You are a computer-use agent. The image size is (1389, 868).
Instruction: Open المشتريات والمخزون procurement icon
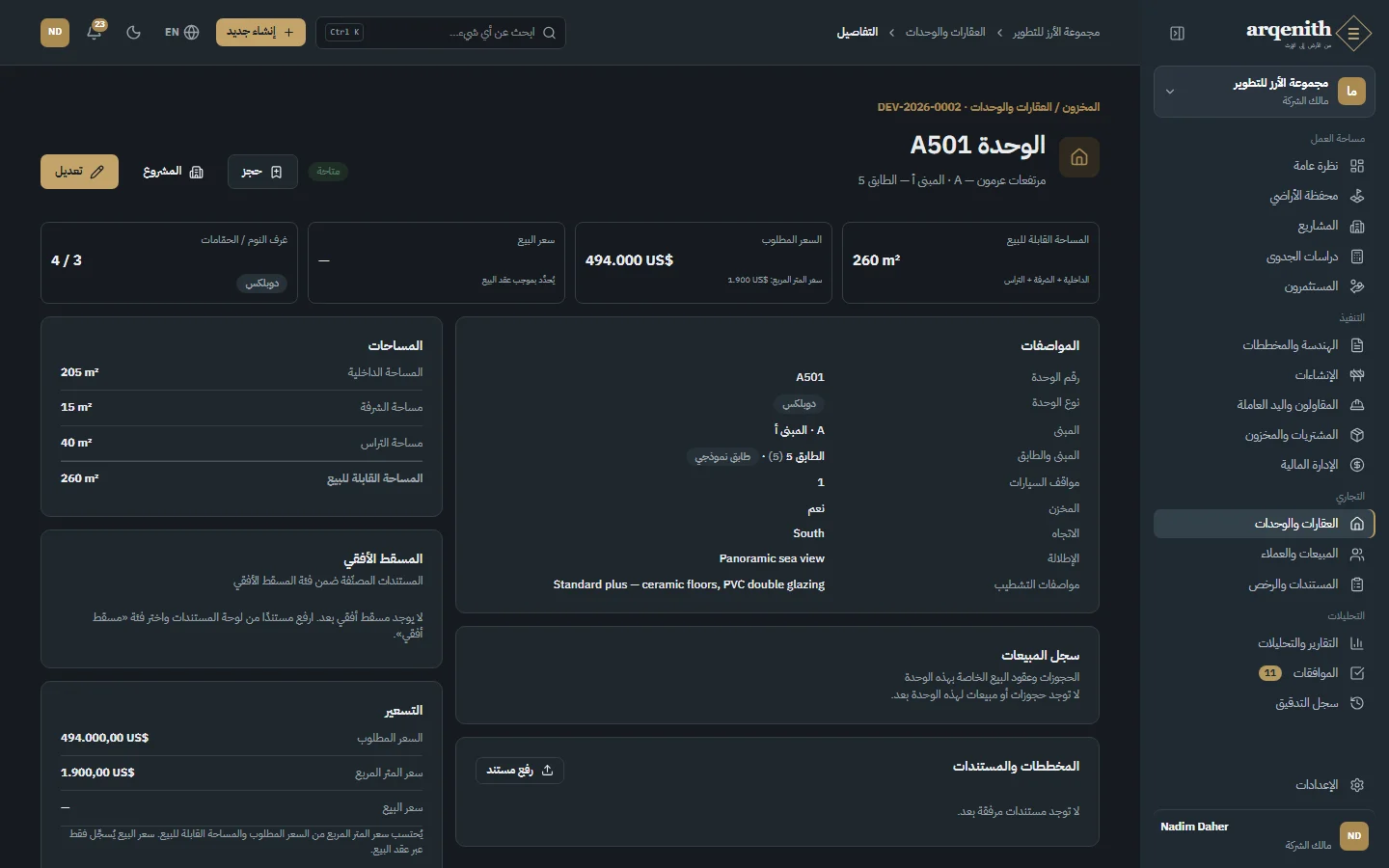click(x=1357, y=435)
